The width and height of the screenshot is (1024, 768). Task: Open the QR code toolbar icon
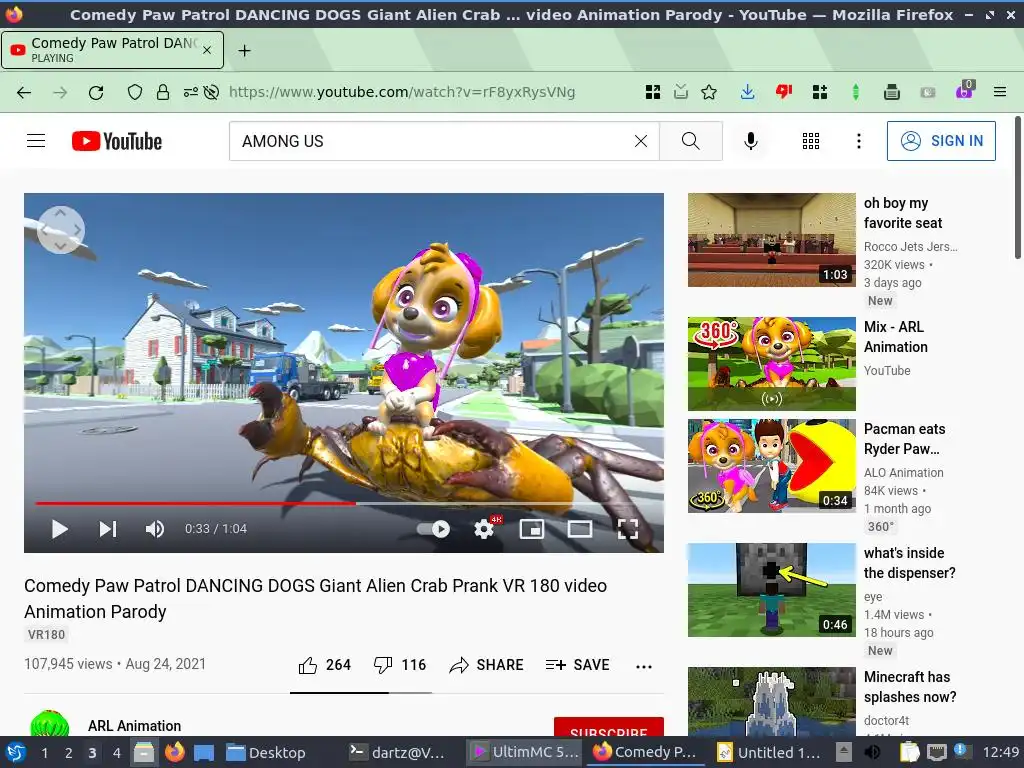(653, 92)
